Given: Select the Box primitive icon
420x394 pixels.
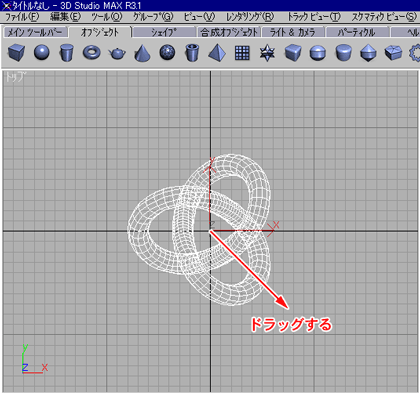Looking at the screenshot, I should [x=16, y=53].
